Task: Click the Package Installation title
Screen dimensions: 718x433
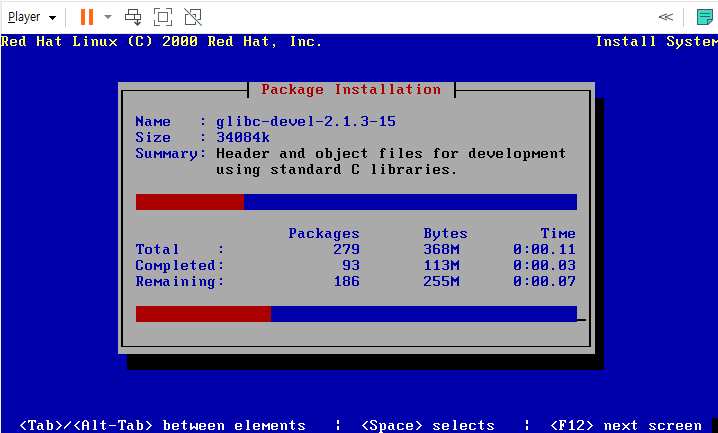Action: (351, 89)
